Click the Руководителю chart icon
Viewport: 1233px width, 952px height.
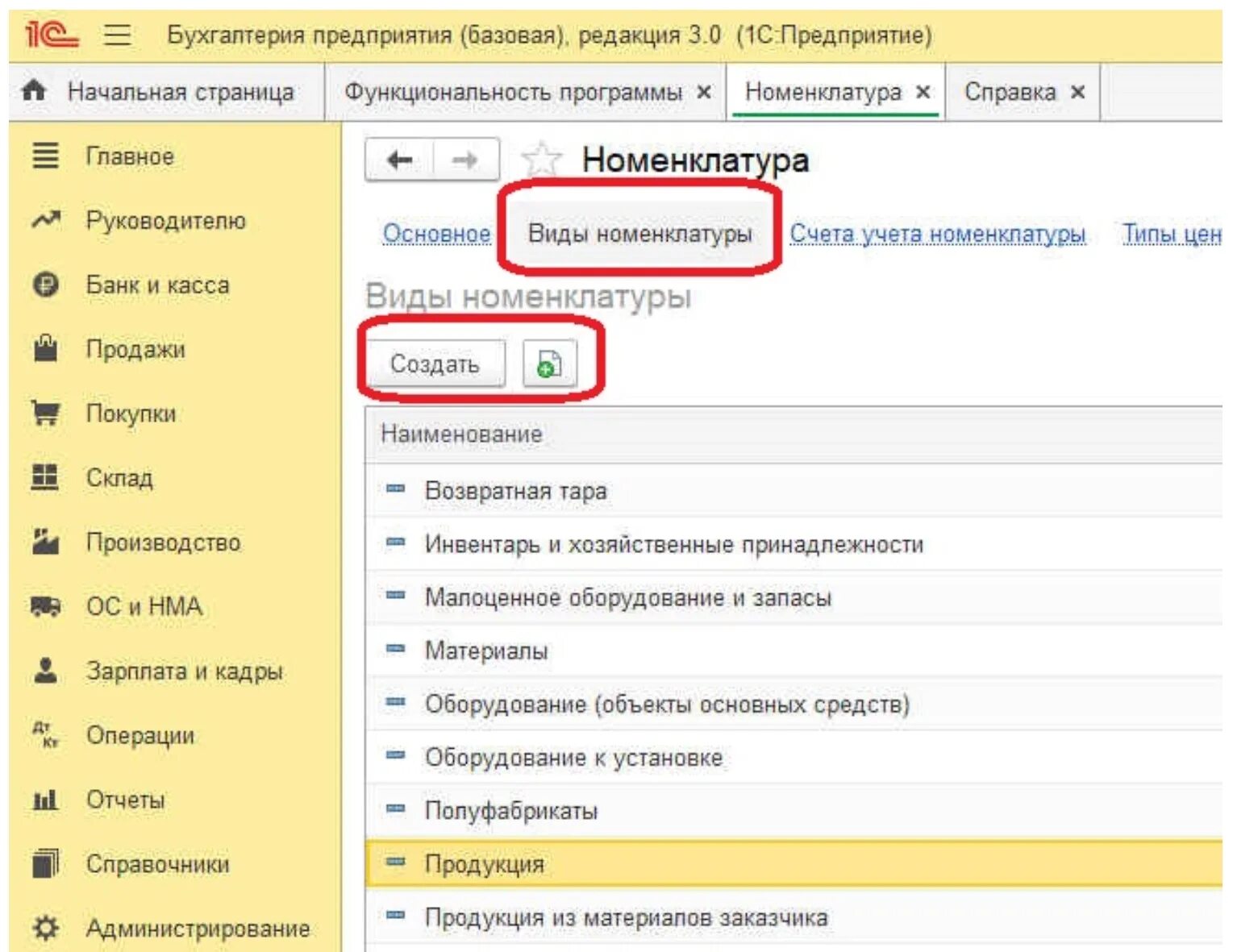[45, 219]
